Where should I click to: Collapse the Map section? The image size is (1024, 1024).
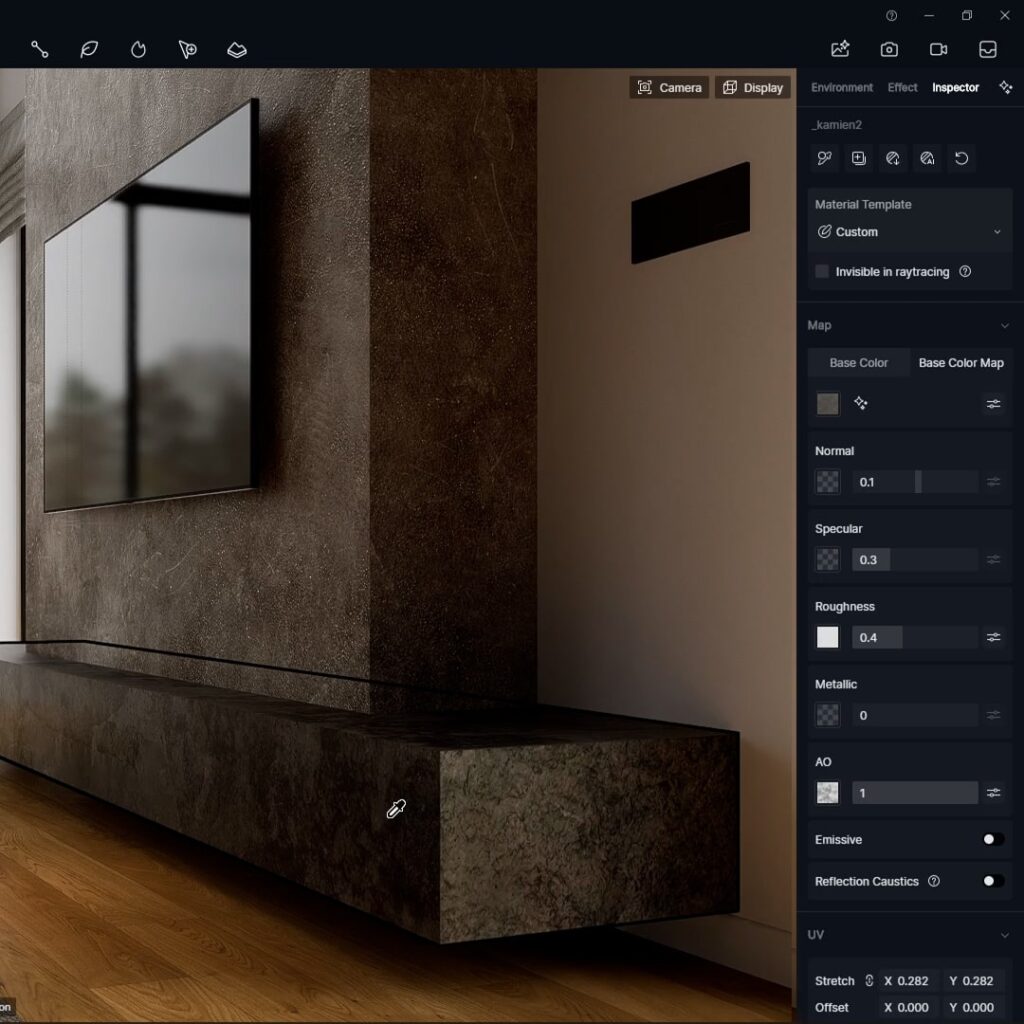1004,325
